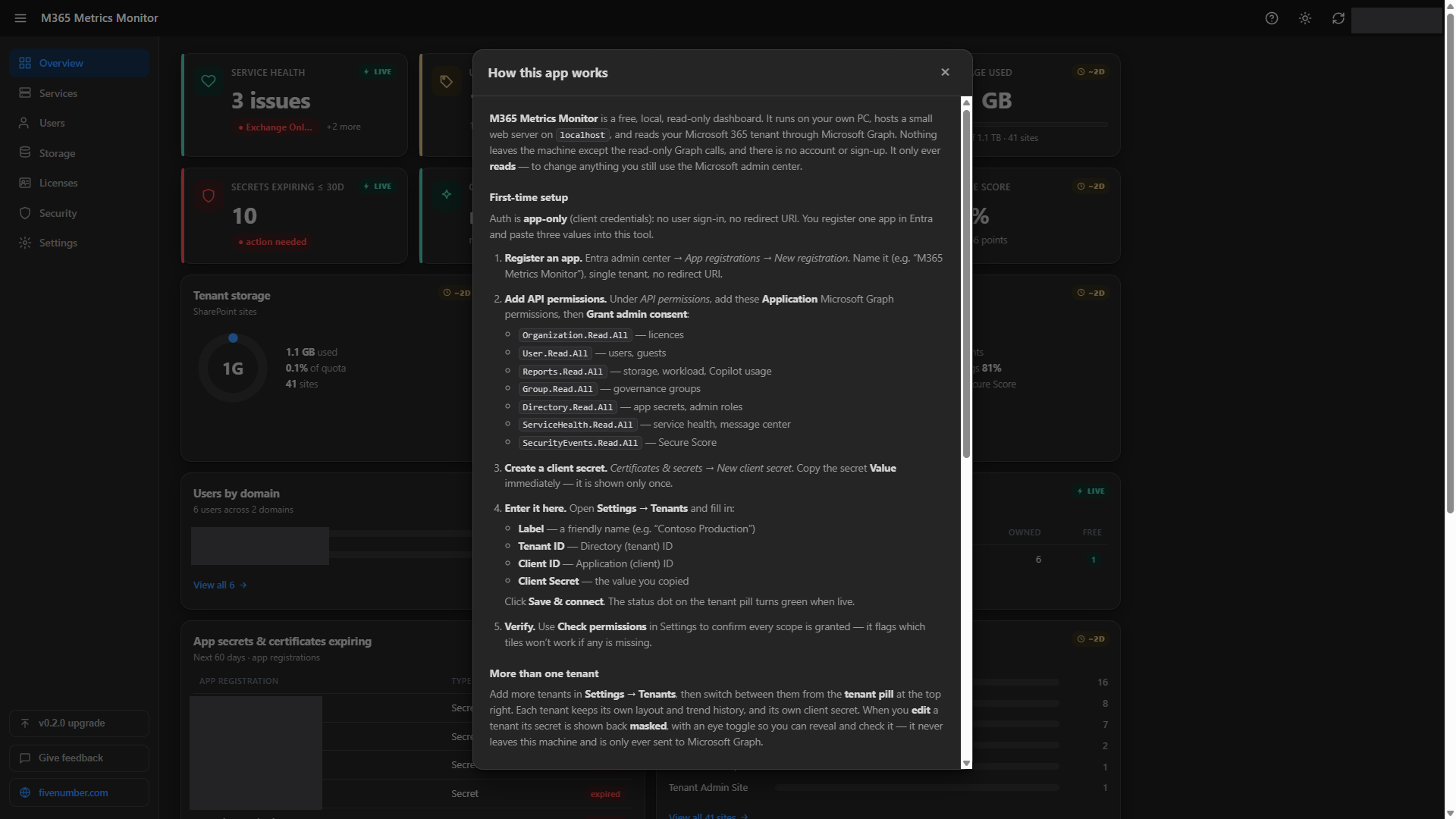Image resolution: width=1456 pixels, height=819 pixels.
Task: Open Settings in the sidebar
Action: (79, 243)
